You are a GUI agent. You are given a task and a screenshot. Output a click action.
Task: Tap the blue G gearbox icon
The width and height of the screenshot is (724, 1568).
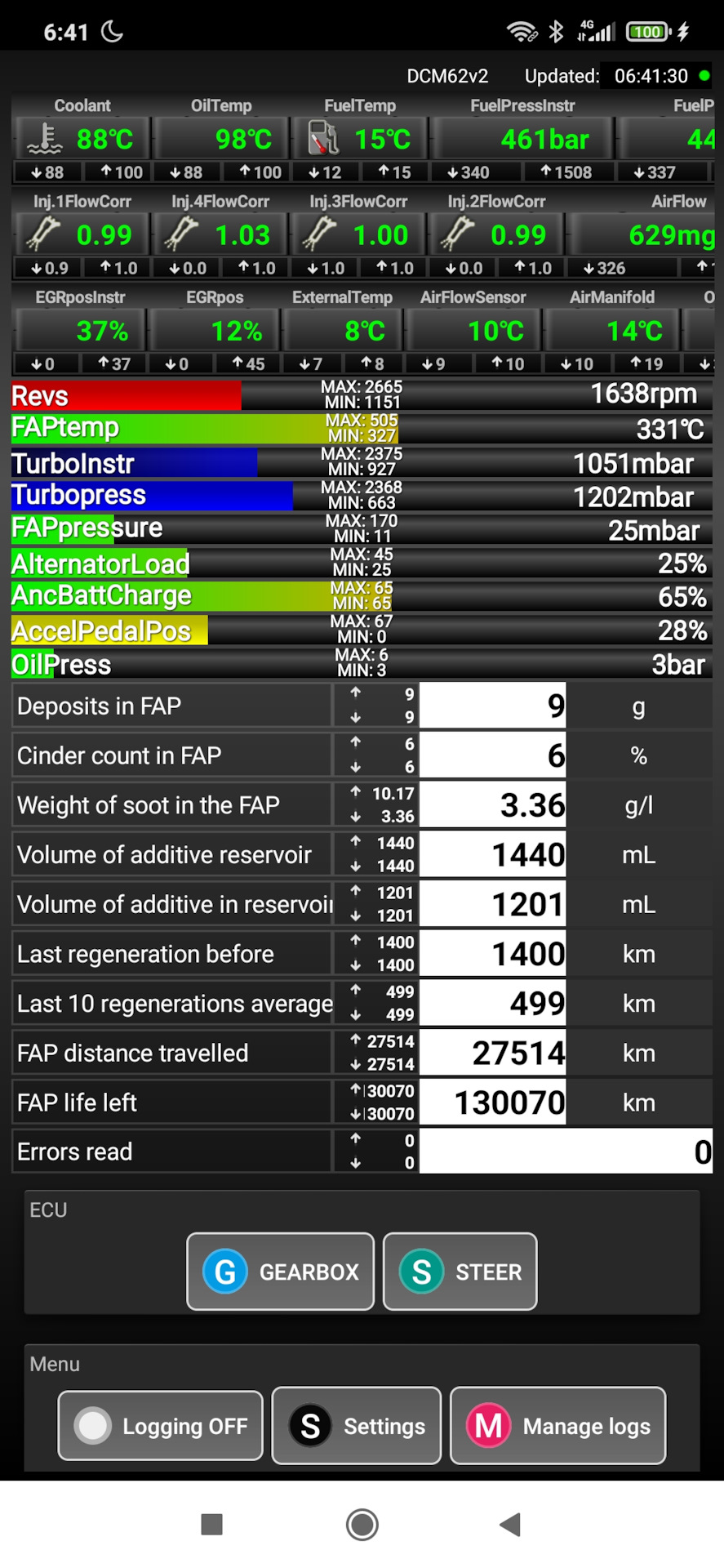point(225,1272)
